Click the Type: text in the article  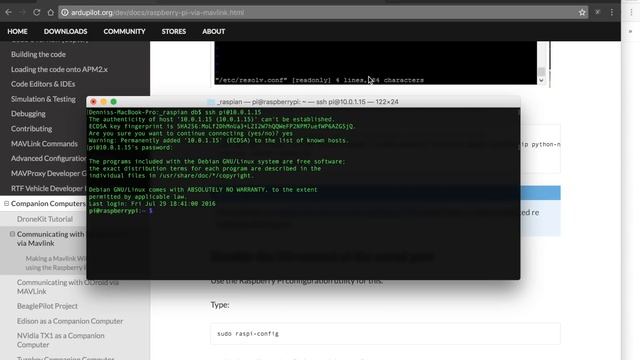tap(220, 305)
